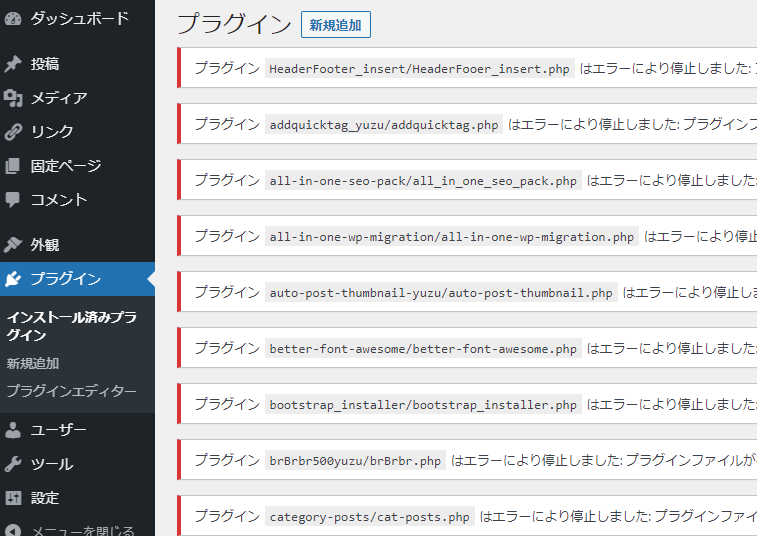Click the Dashboard gauge icon
This screenshot has width=757, height=536.
pyautogui.click(x=13, y=18)
